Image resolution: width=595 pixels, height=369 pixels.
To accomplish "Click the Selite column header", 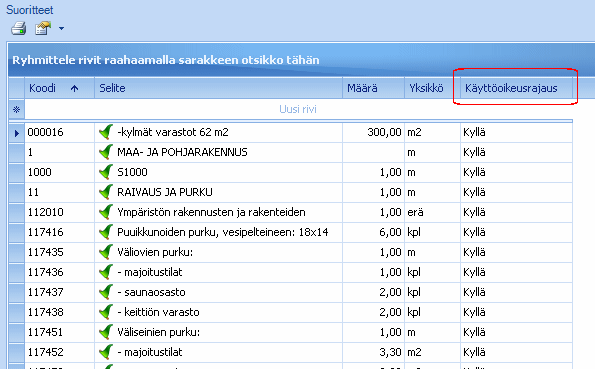I will pos(219,88).
